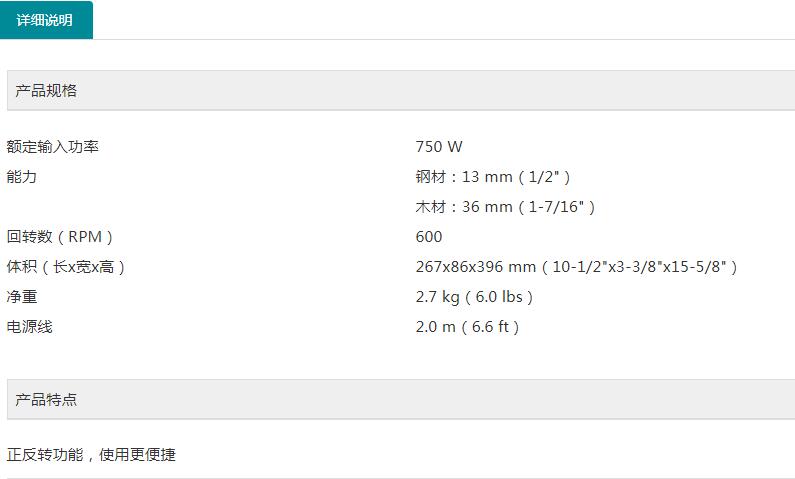795x479 pixels.
Task: Click the 产品特点 section header
Action: pos(46,399)
